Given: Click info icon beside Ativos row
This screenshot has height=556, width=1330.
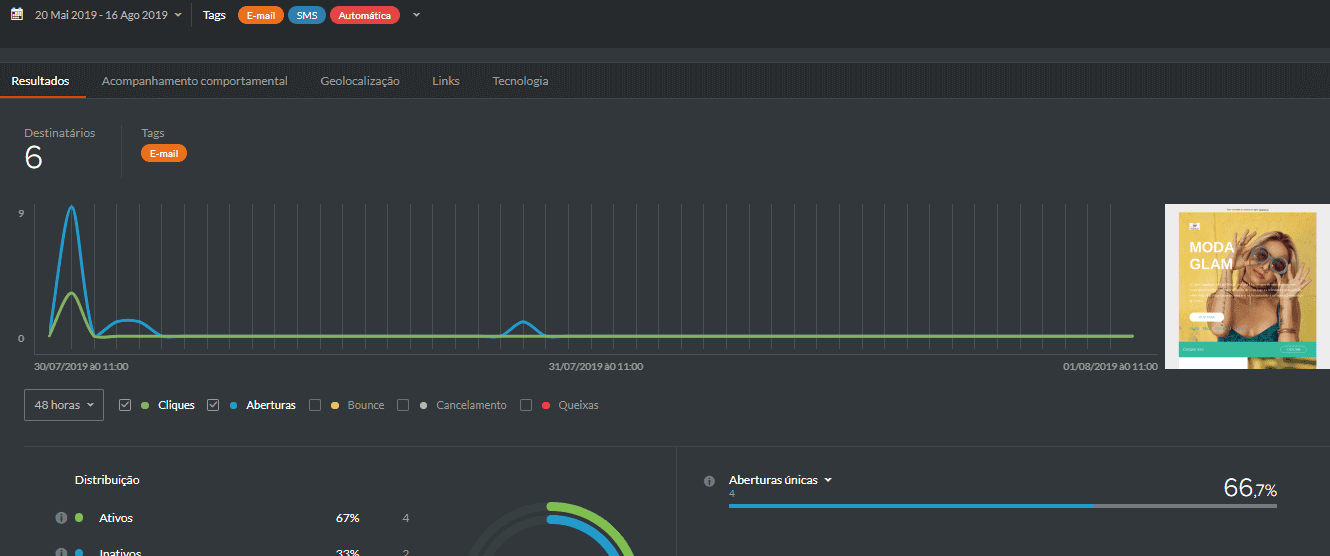Looking at the screenshot, I should [x=61, y=518].
